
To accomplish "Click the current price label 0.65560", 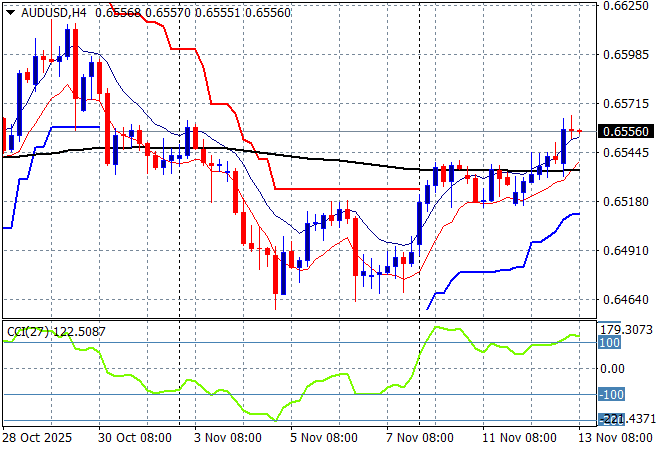I will (626, 132).
